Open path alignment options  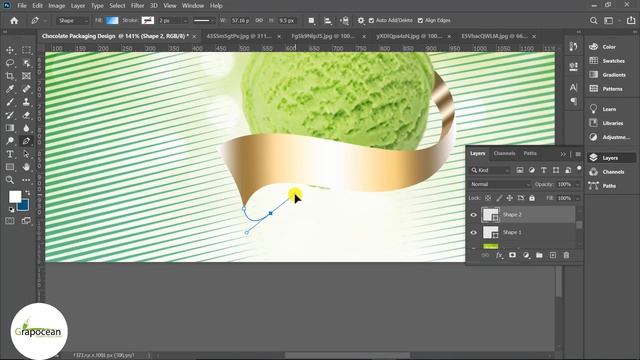point(327,20)
